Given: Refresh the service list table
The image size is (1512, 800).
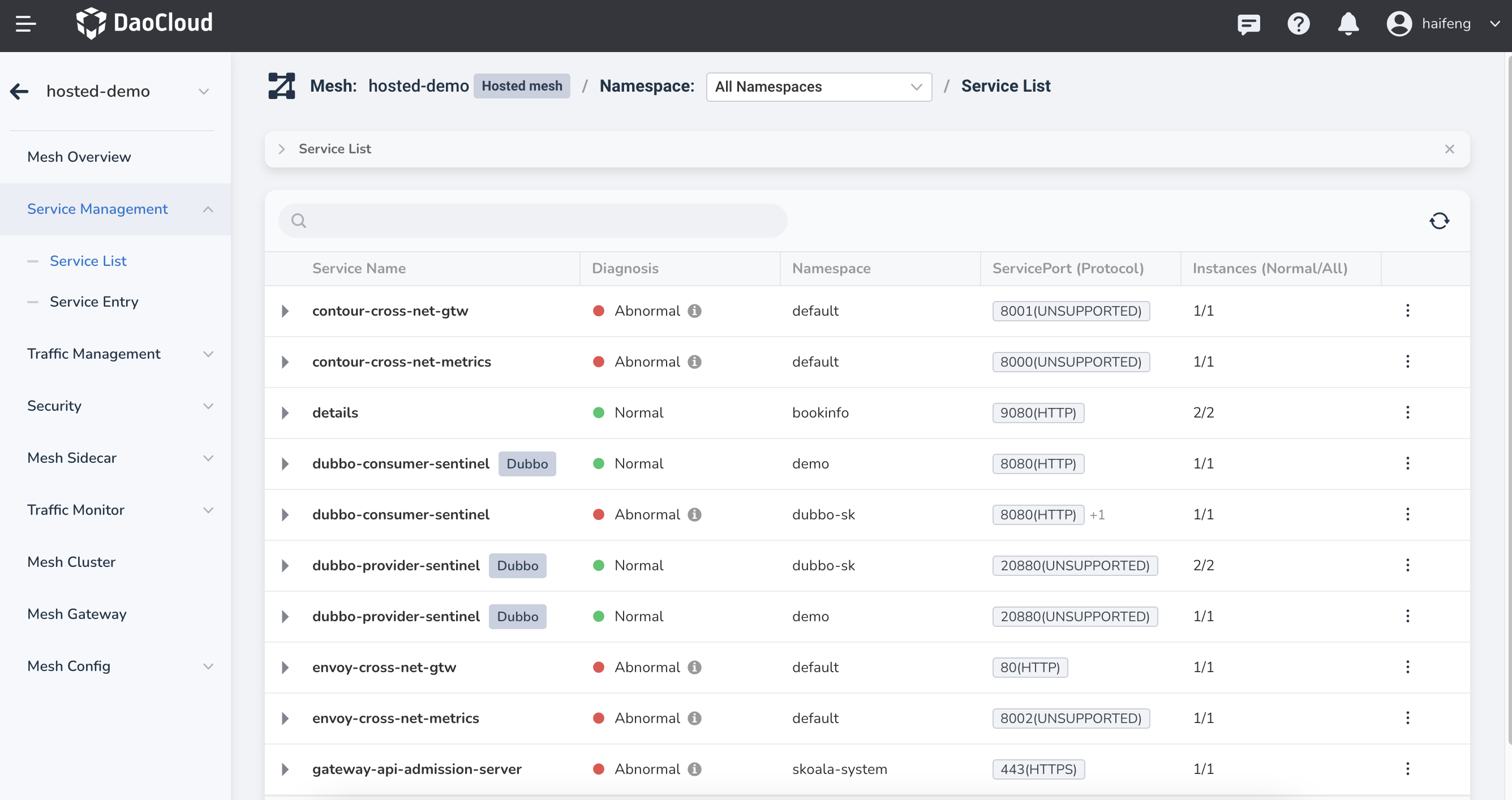Looking at the screenshot, I should pos(1439,221).
